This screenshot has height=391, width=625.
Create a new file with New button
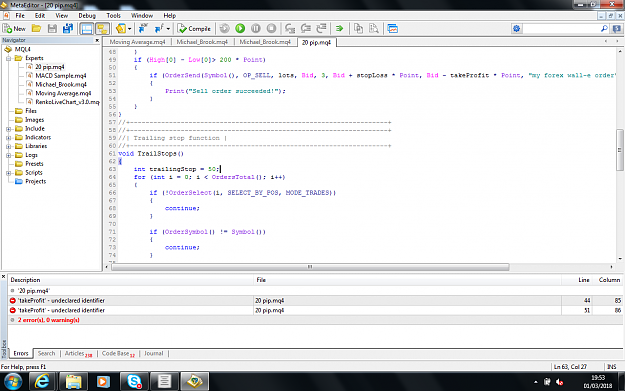pyautogui.click(x=14, y=29)
